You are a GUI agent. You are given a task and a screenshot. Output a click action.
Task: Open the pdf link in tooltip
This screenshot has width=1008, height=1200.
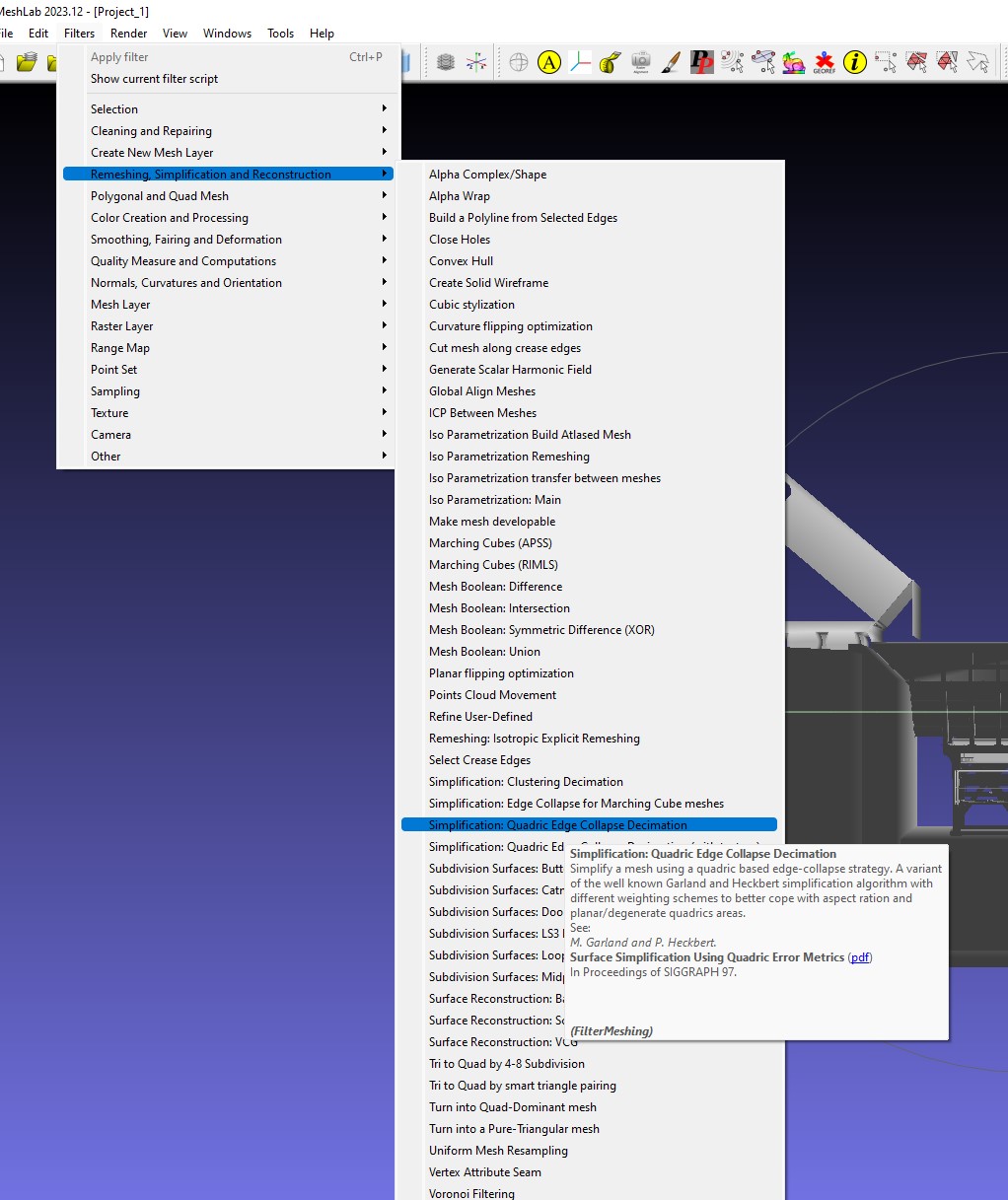point(860,957)
